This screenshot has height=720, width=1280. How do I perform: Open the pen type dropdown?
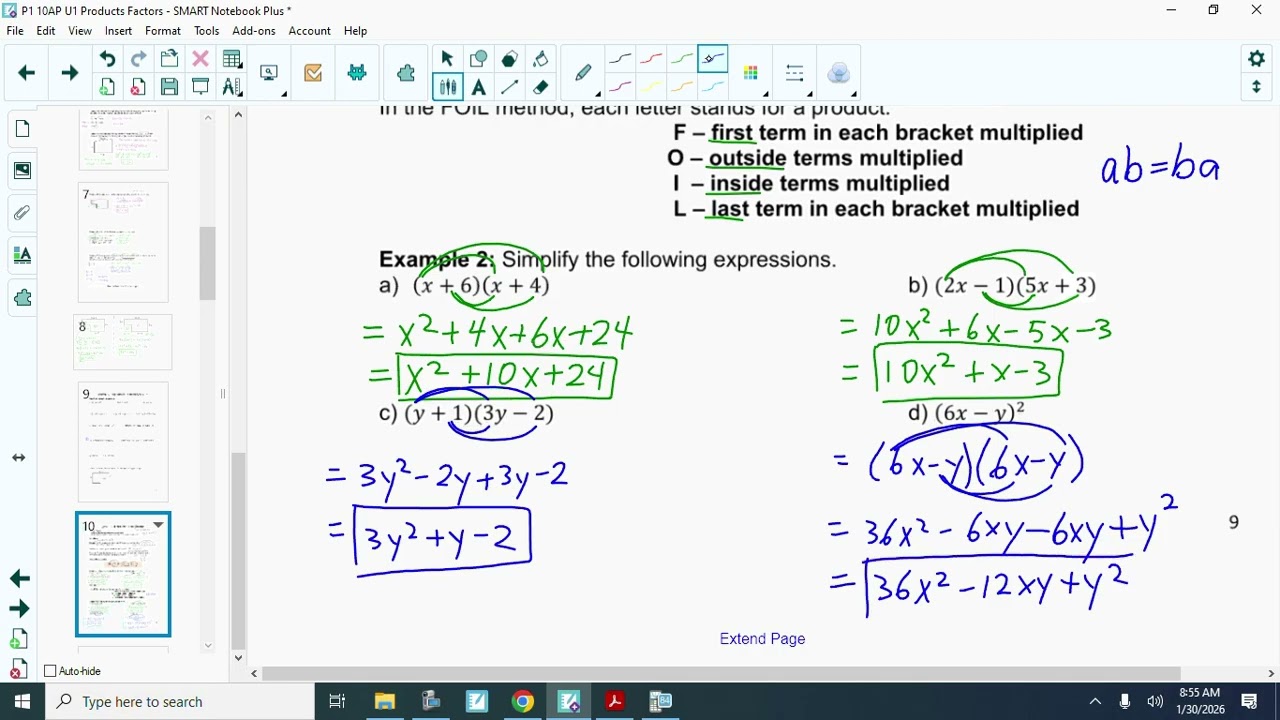(x=583, y=73)
